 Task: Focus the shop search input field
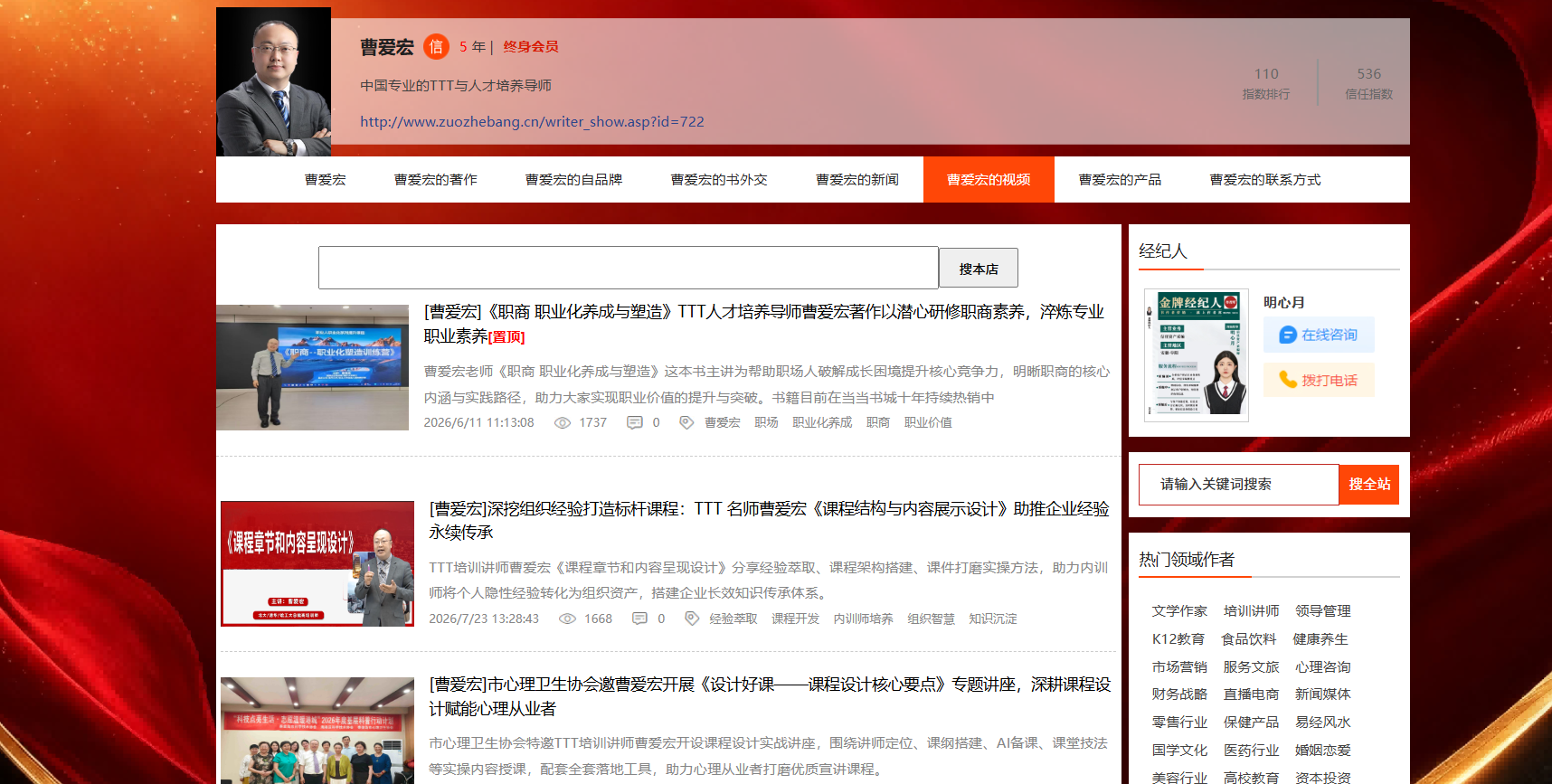[x=629, y=268]
